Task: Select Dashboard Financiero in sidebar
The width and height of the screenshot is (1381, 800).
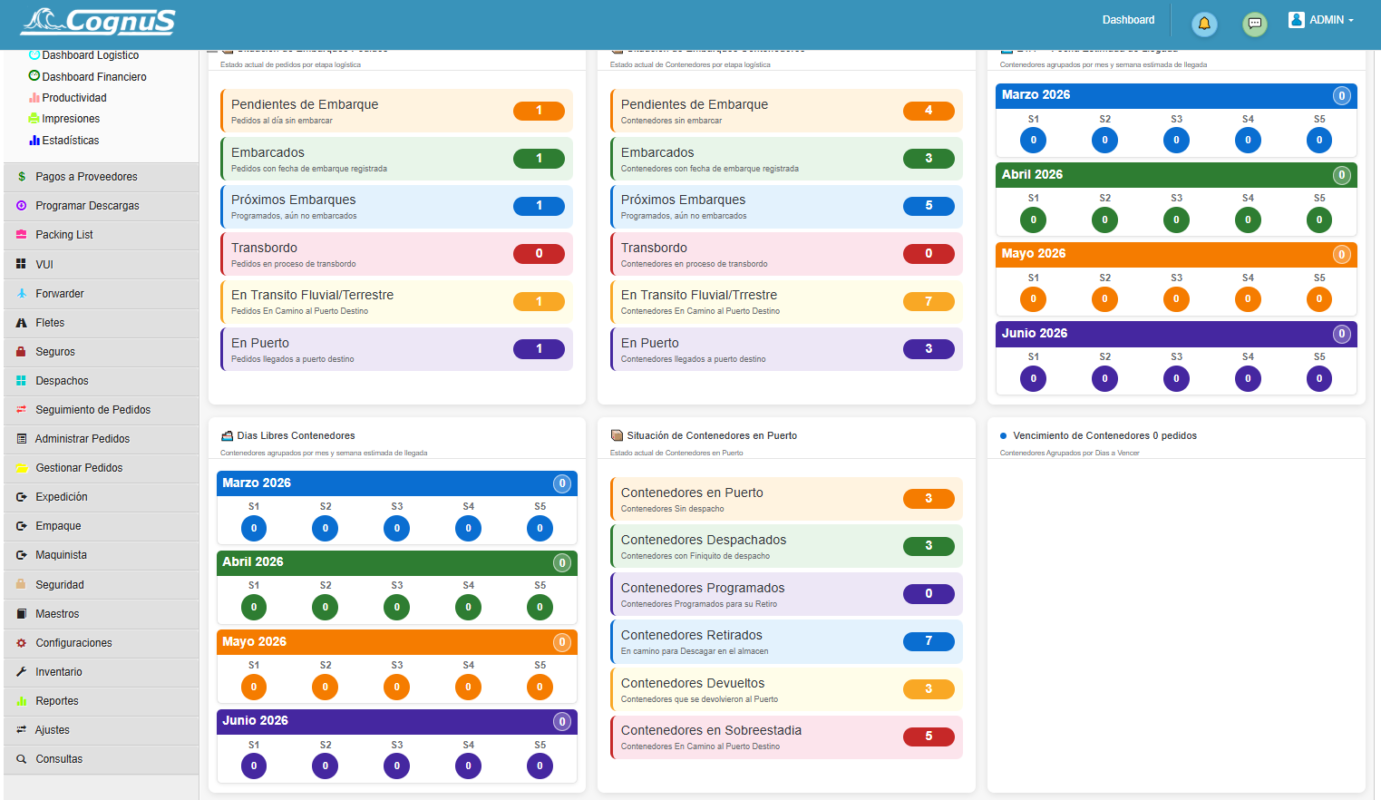Action: (x=94, y=77)
